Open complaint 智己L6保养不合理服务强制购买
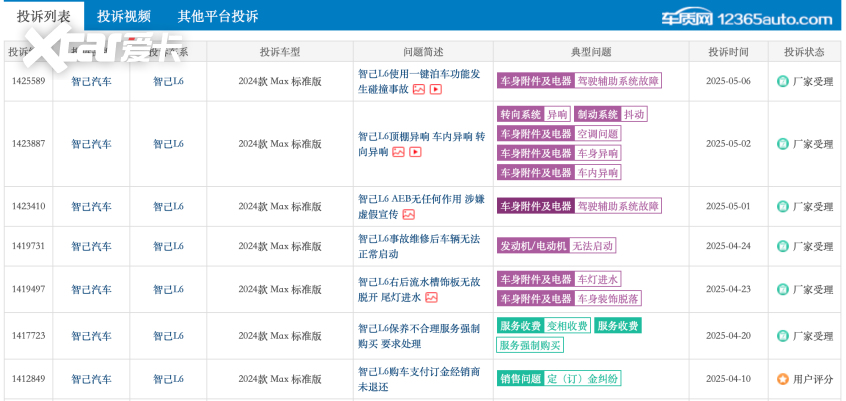Screen dimensions: 846x401 [419, 336]
